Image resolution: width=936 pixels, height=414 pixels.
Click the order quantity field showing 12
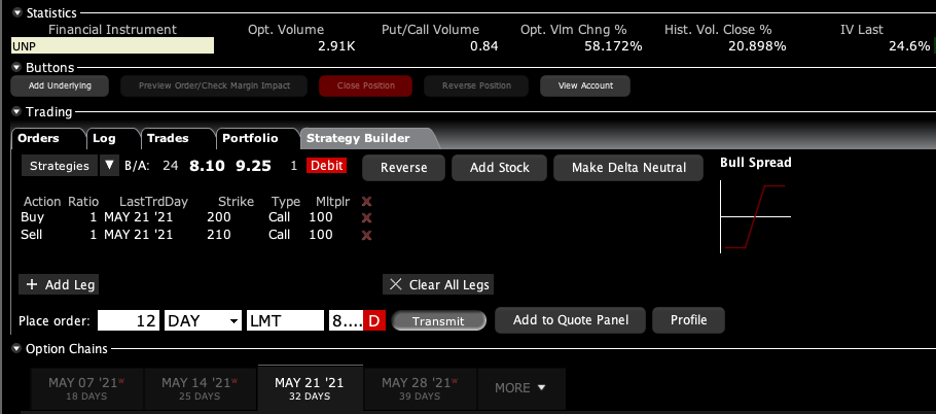click(129, 321)
